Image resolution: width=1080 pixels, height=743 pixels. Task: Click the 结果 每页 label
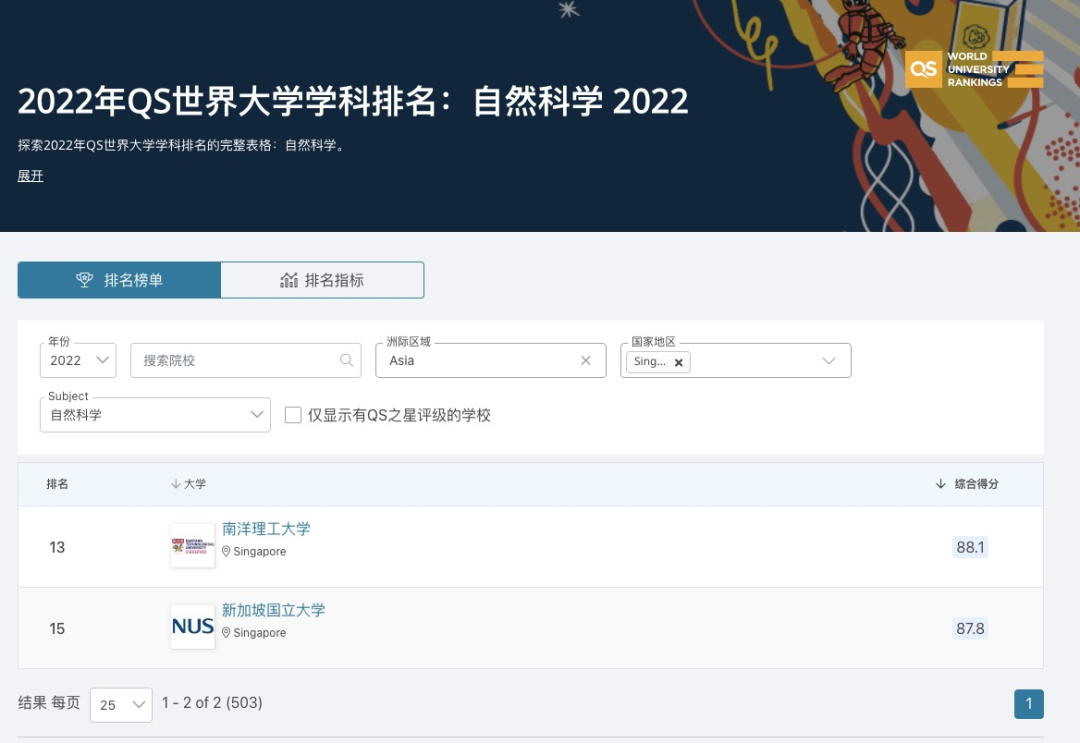pyautogui.click(x=49, y=702)
